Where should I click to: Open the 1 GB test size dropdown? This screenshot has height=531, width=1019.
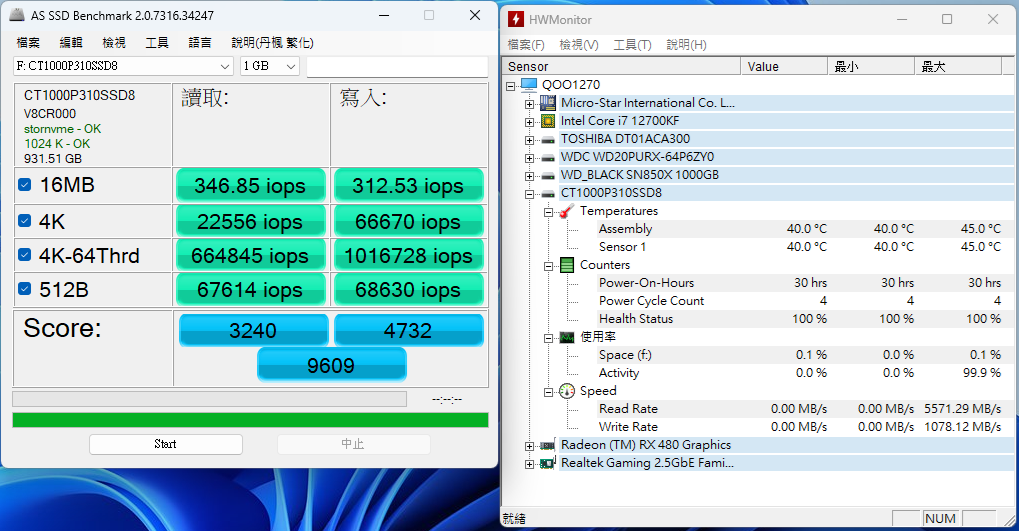click(270, 66)
